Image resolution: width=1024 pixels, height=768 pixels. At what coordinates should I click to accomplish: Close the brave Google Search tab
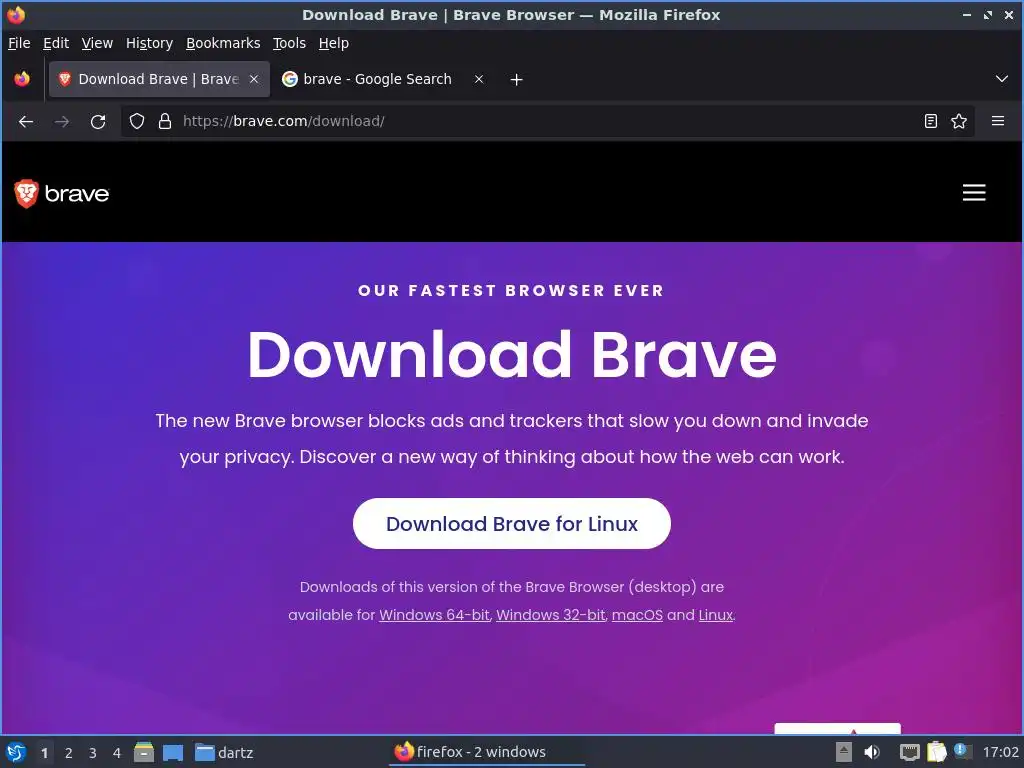(x=479, y=79)
